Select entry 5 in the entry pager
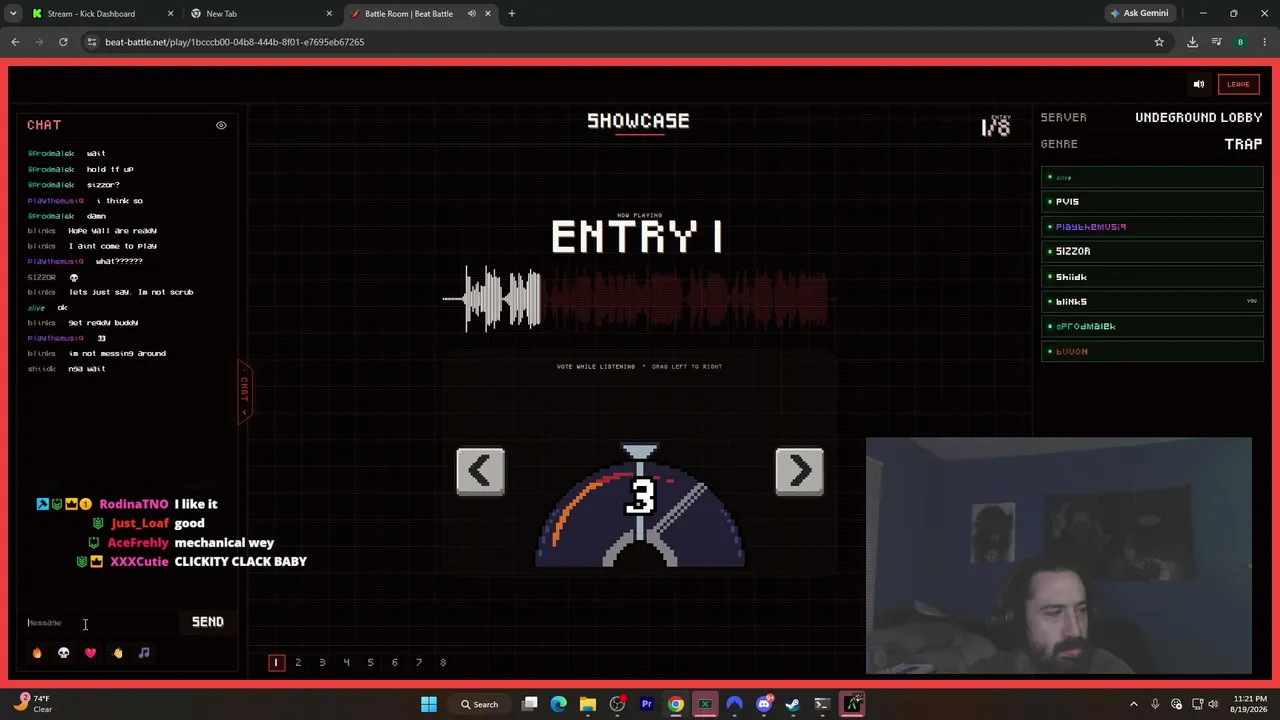The height and width of the screenshot is (720, 1280). (370, 662)
